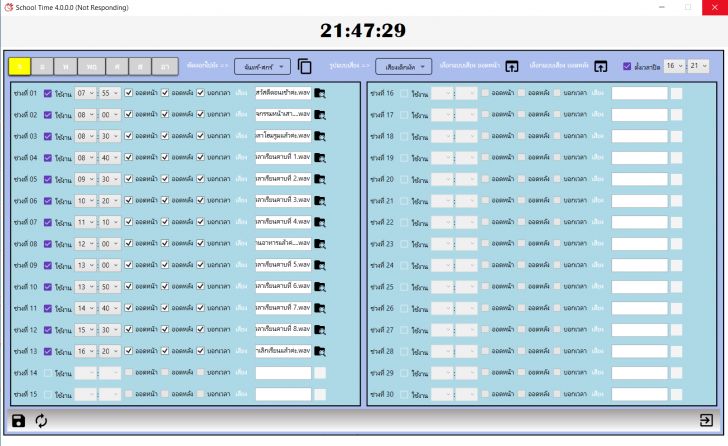Click the ช่วงที่ 12 row label

coord(26,330)
